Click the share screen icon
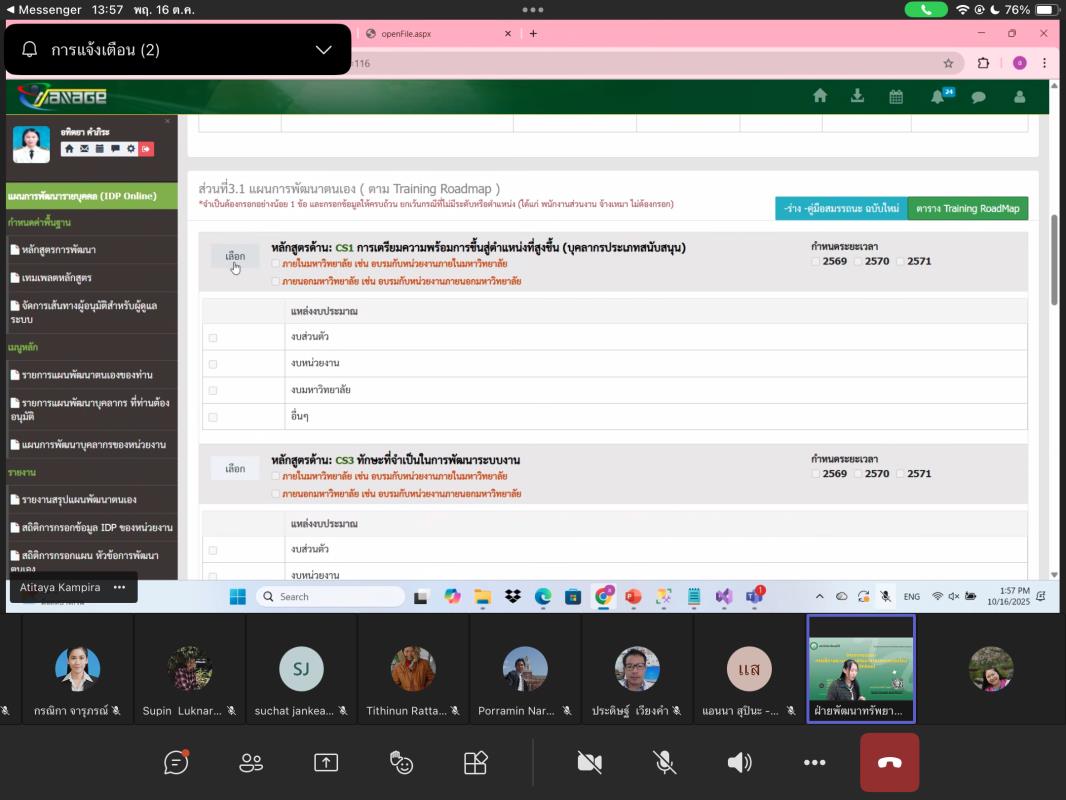 coord(326,763)
